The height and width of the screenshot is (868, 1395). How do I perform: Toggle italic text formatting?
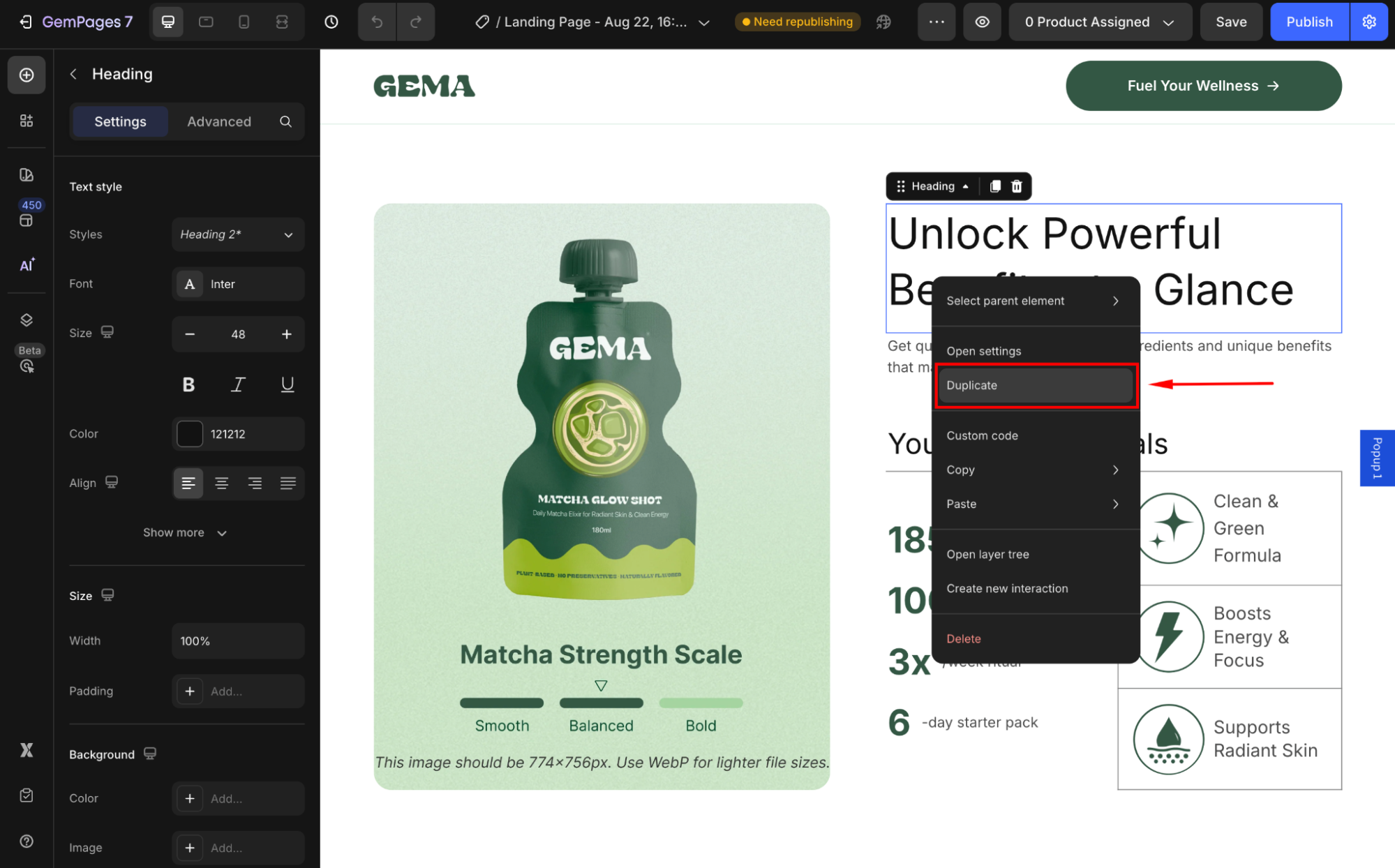point(238,384)
